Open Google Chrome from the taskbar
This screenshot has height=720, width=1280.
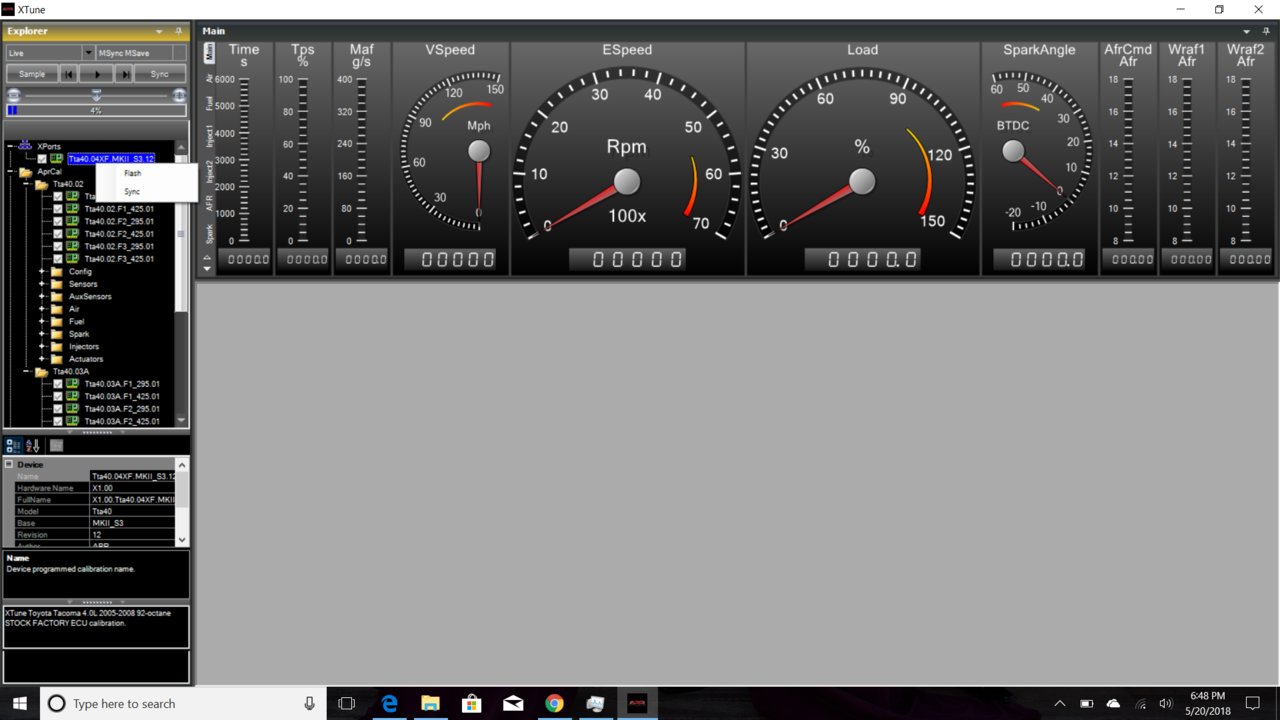553,703
